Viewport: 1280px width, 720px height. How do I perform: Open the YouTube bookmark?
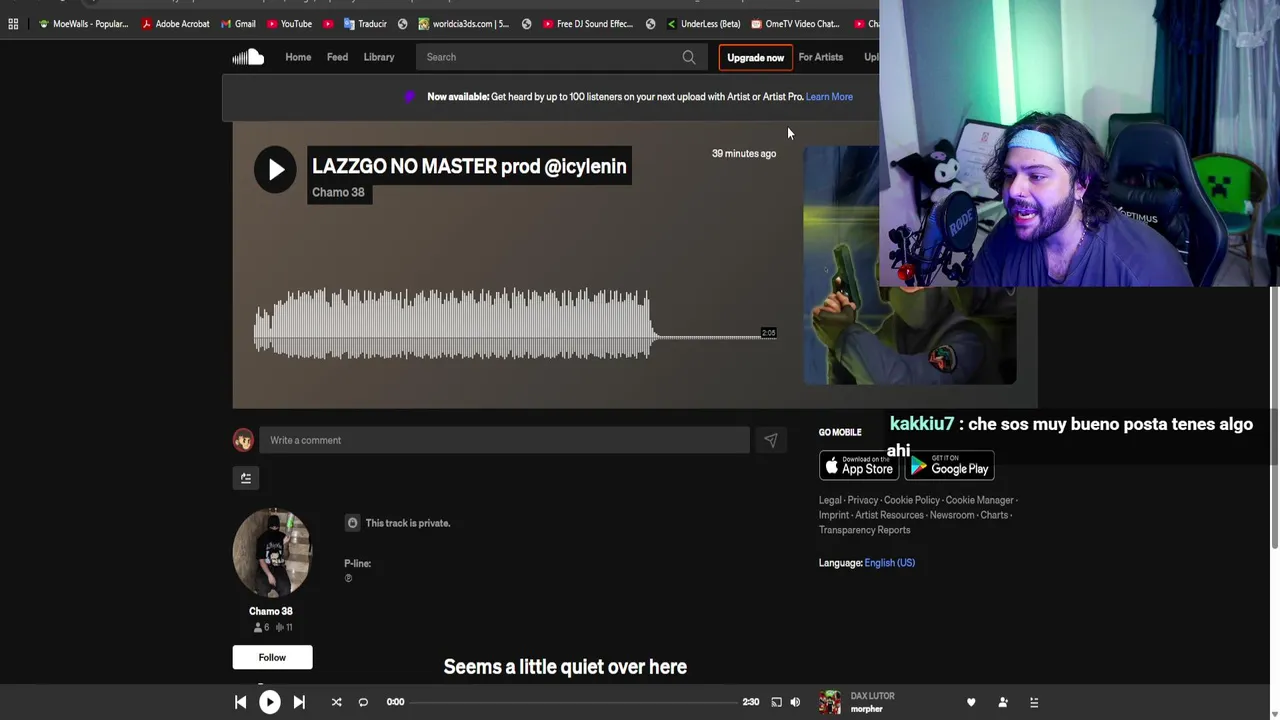coord(290,24)
